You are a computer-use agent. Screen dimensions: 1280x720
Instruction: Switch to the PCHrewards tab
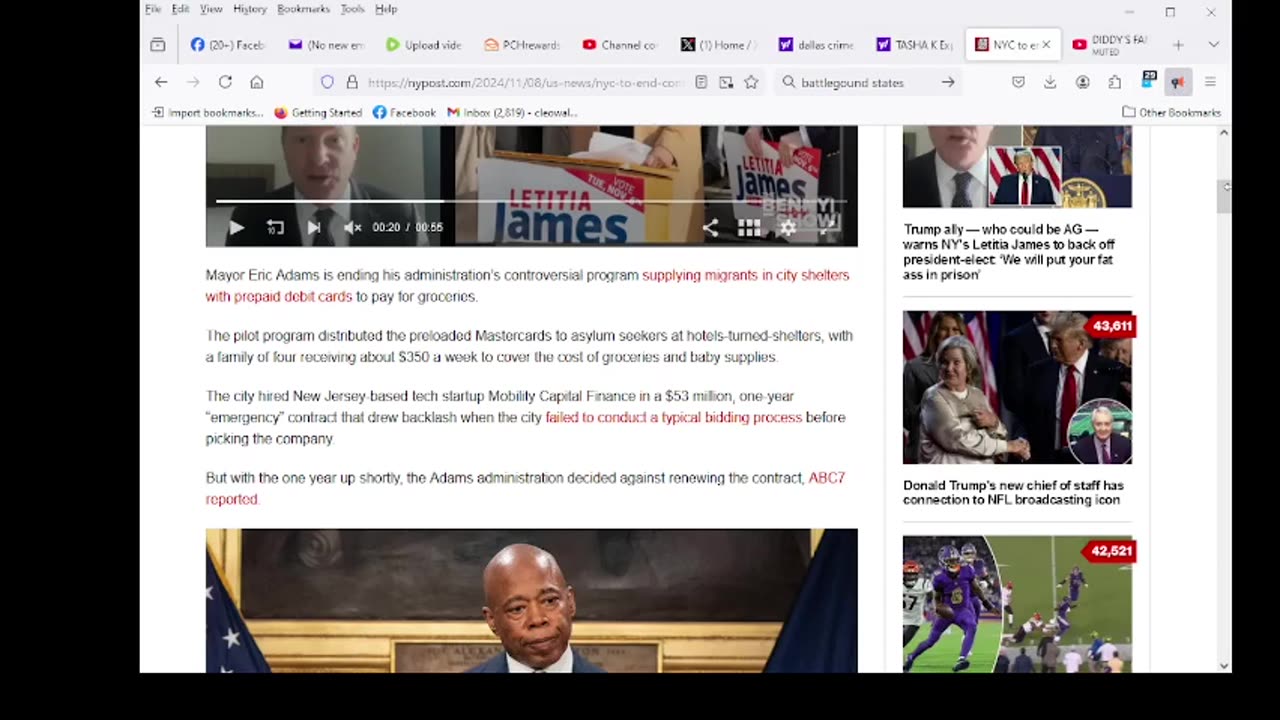(x=522, y=45)
